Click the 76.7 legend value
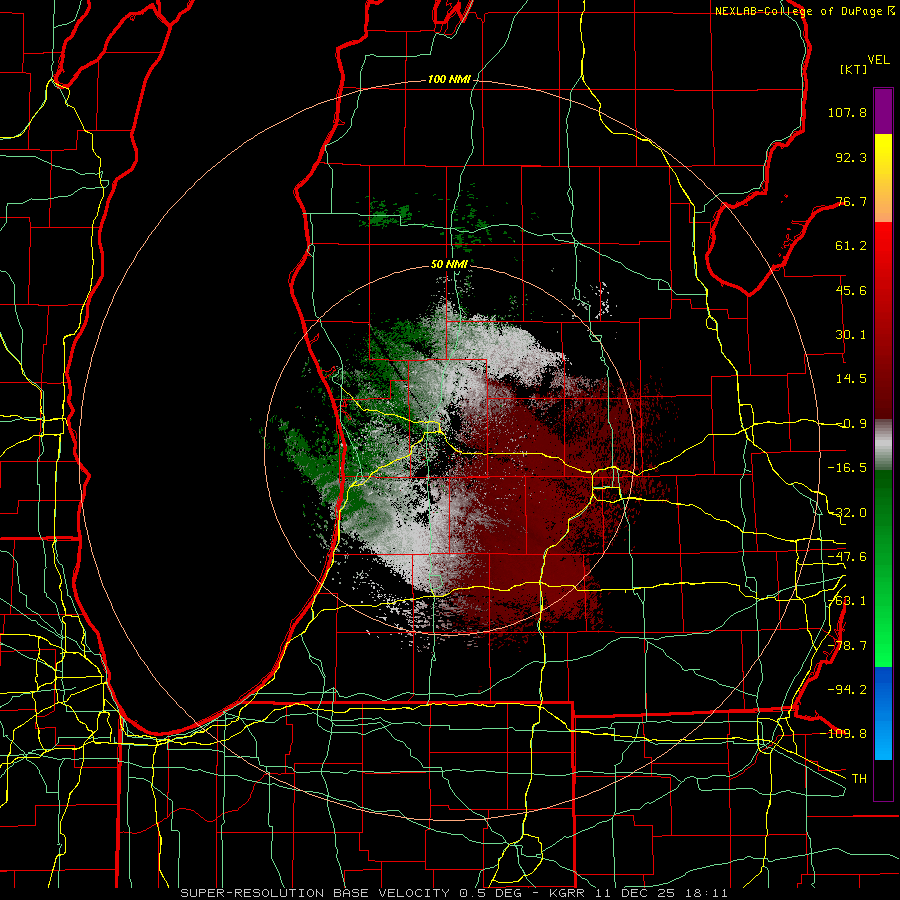The image size is (900, 900). (x=851, y=201)
